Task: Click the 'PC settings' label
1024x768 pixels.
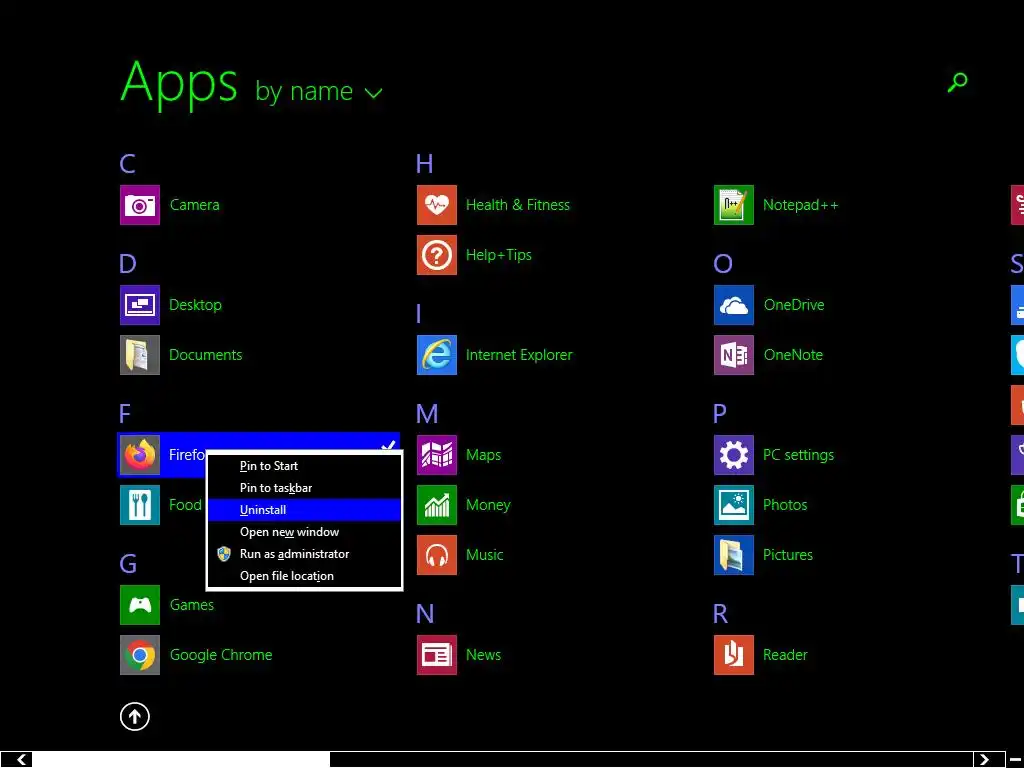Action: [x=799, y=455]
